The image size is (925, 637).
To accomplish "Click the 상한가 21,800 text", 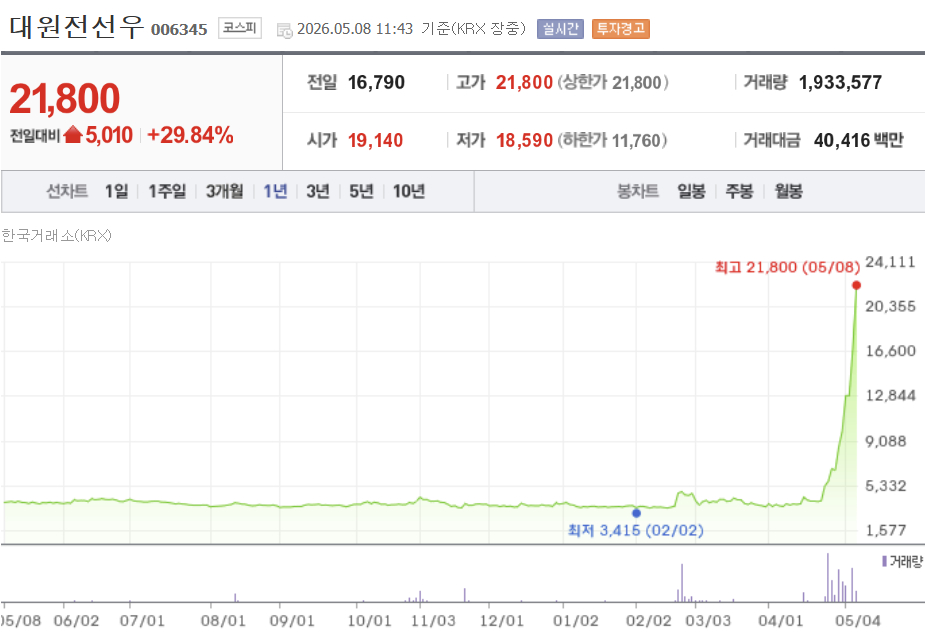I will pyautogui.click(x=613, y=82).
